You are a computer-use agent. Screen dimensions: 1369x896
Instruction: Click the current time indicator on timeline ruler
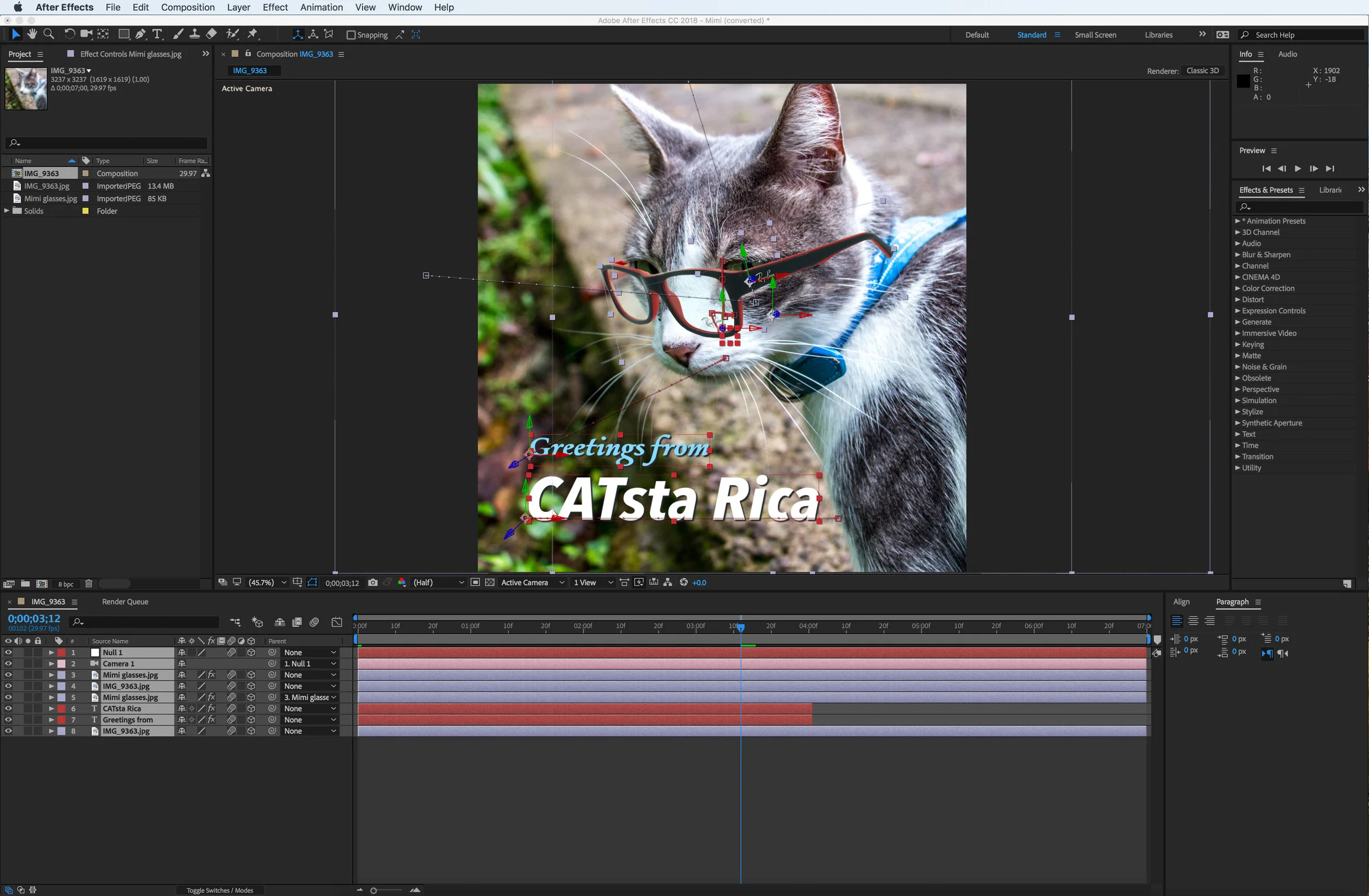pyautogui.click(x=741, y=627)
